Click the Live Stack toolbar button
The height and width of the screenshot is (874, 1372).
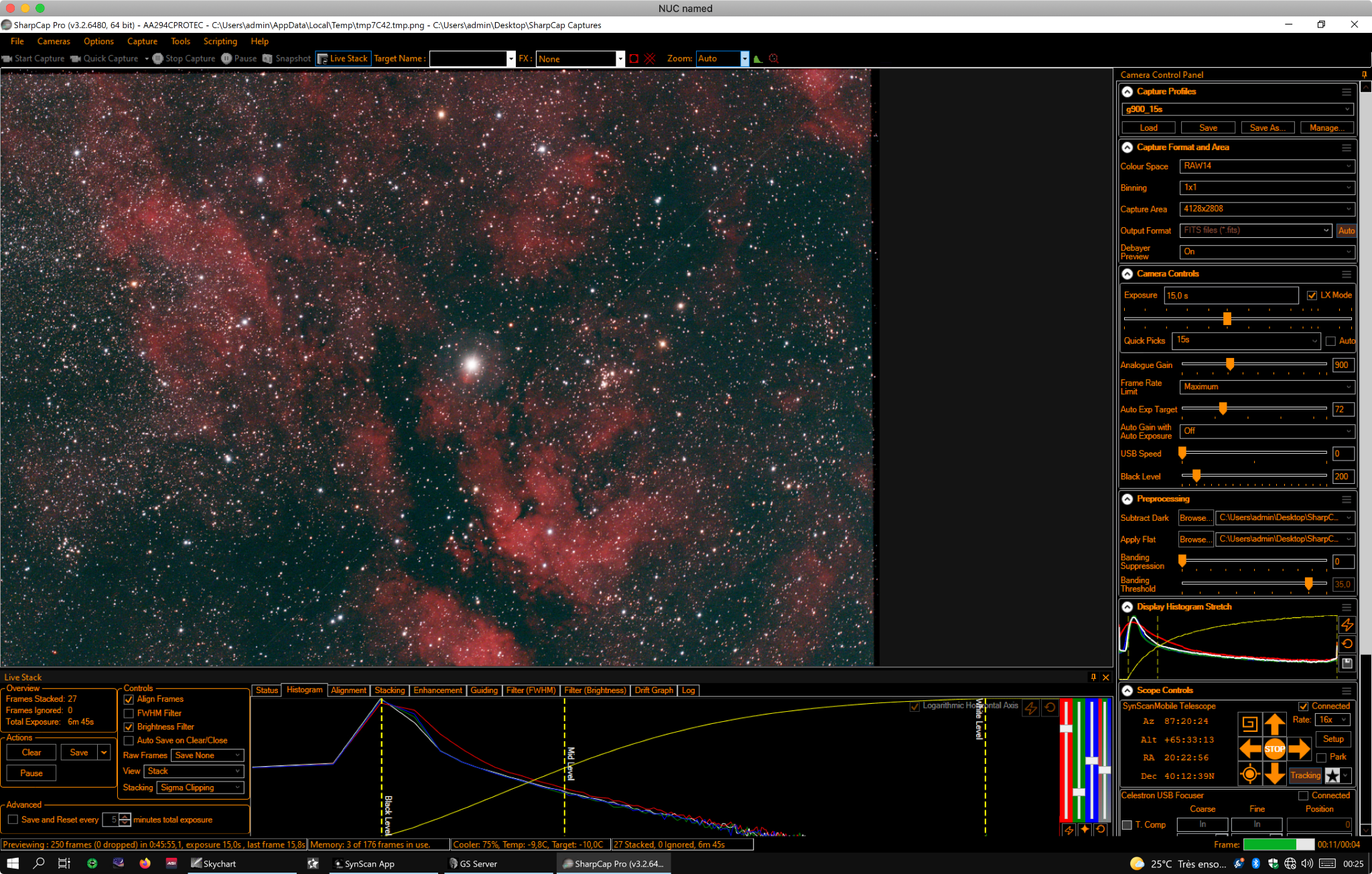pyautogui.click(x=343, y=58)
